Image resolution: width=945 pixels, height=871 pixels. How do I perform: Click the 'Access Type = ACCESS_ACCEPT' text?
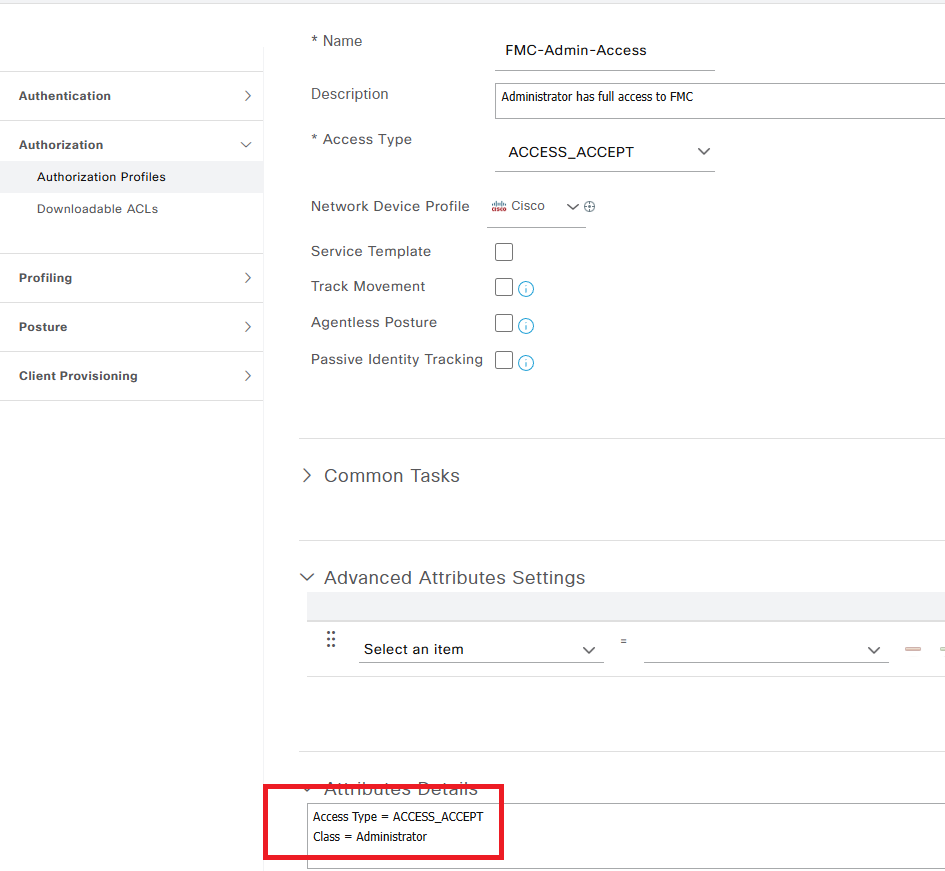(398, 817)
